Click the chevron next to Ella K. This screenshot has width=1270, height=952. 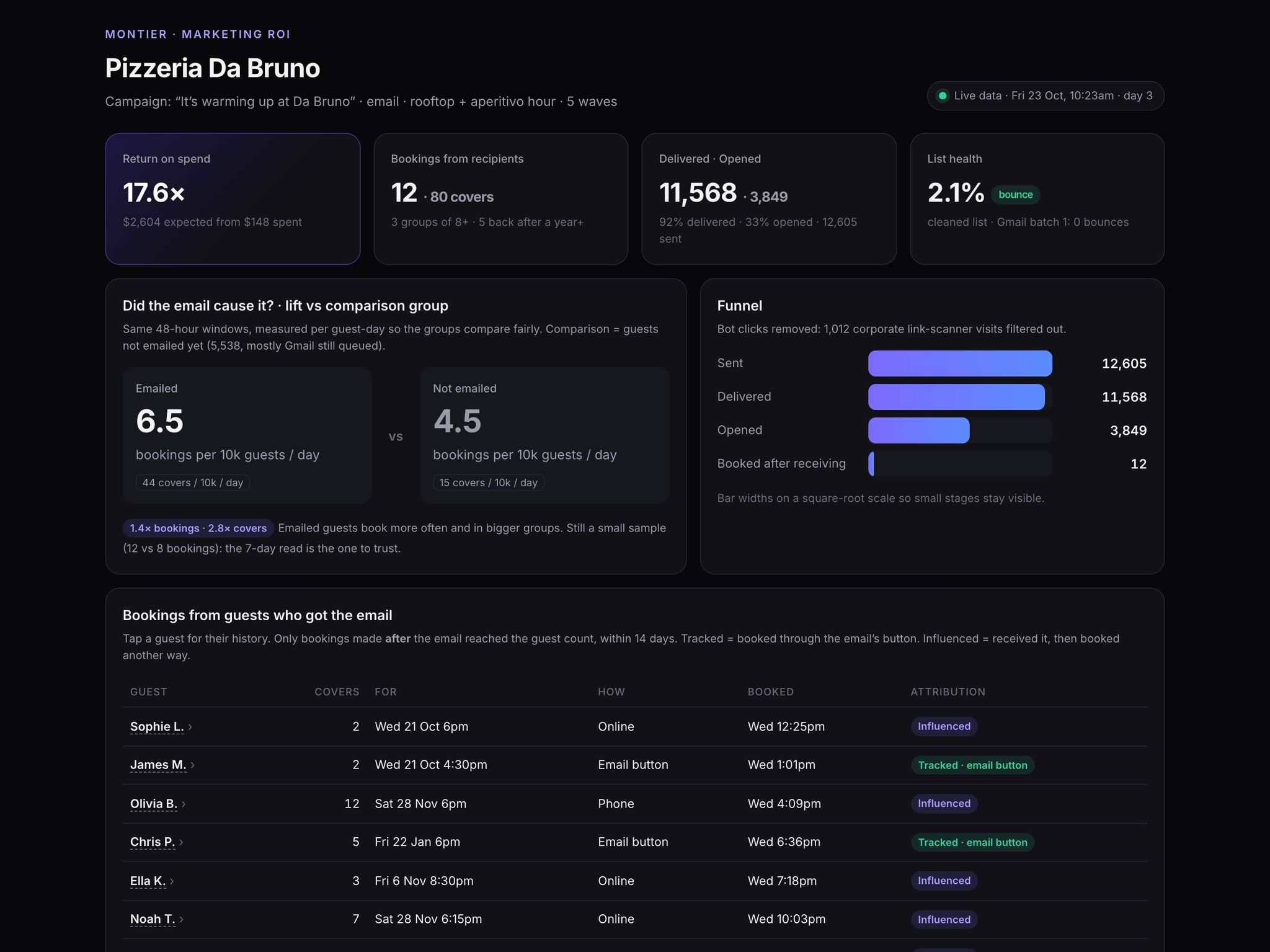[172, 881]
